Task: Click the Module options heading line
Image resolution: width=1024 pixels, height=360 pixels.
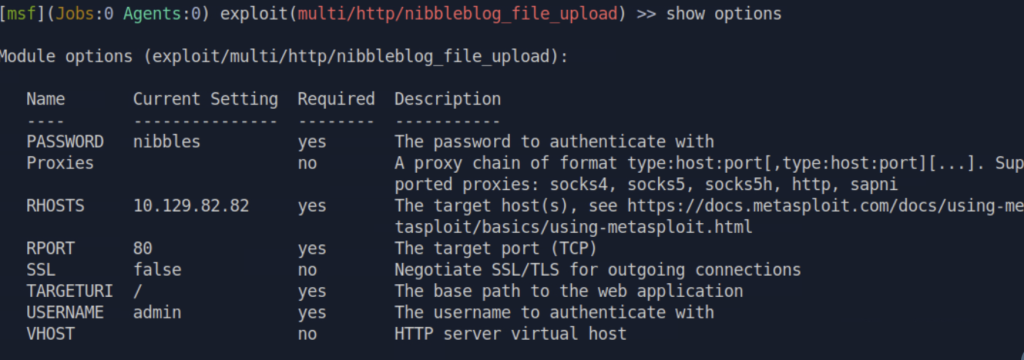Action: click(x=284, y=57)
